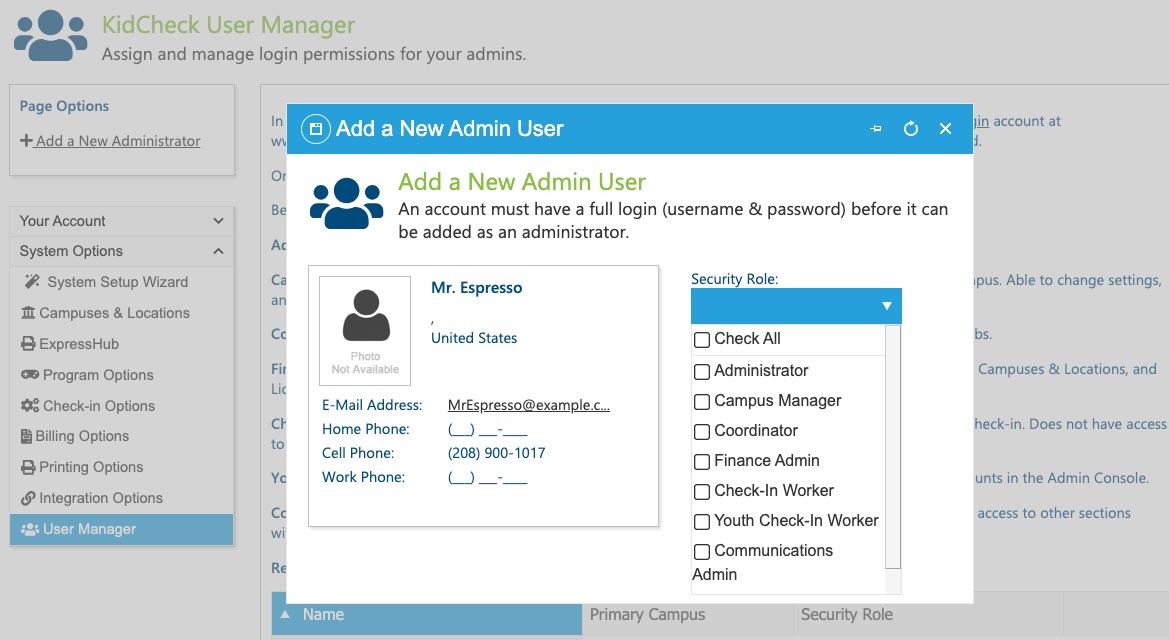Click the United States address text

click(474, 338)
